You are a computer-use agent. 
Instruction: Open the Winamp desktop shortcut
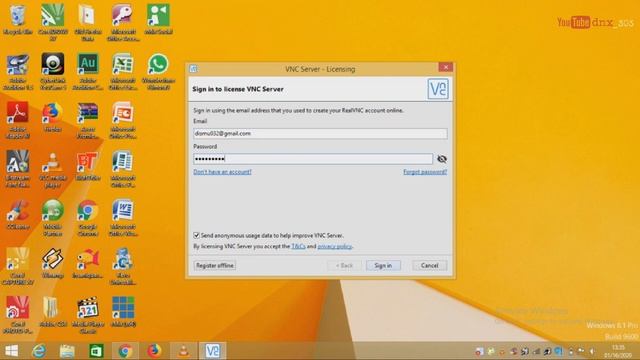(53, 263)
